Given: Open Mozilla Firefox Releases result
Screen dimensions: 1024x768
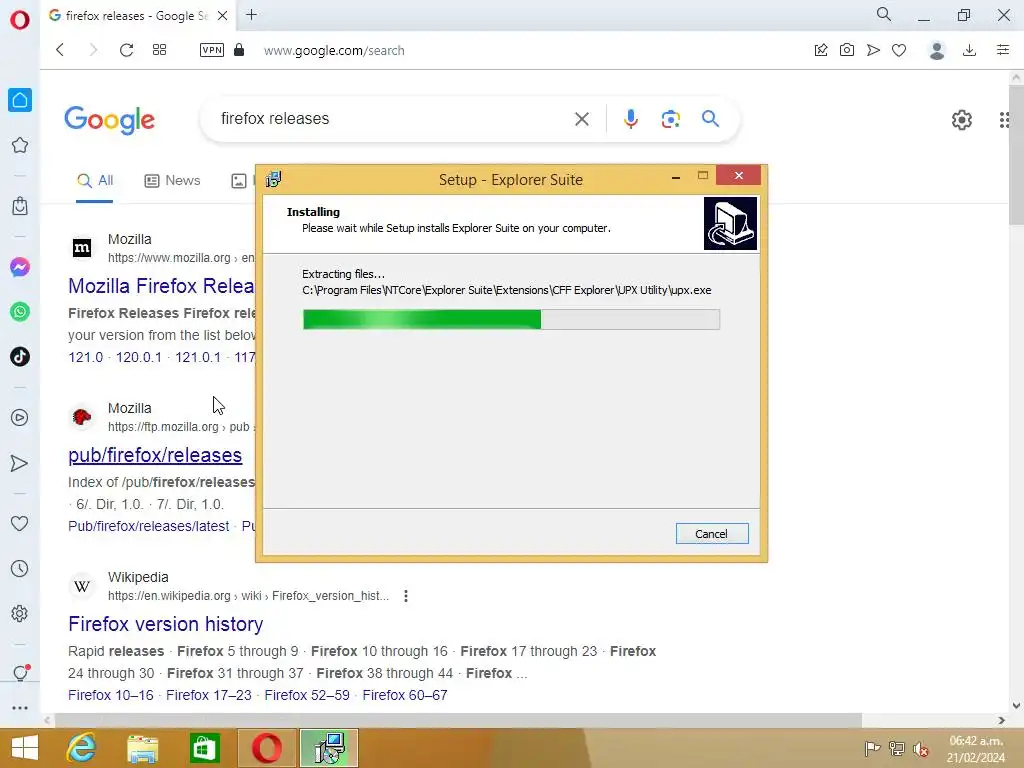Looking at the screenshot, I should pyautogui.click(x=161, y=286).
